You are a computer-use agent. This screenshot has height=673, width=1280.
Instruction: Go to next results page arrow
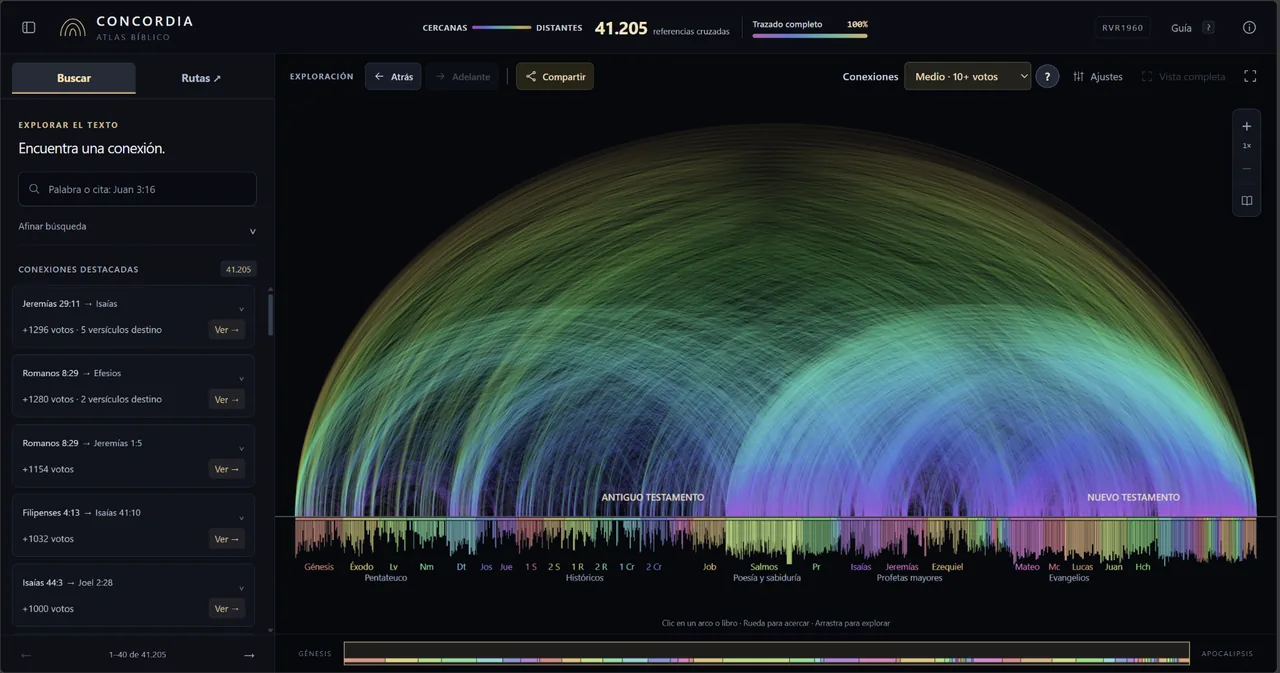[x=249, y=655]
